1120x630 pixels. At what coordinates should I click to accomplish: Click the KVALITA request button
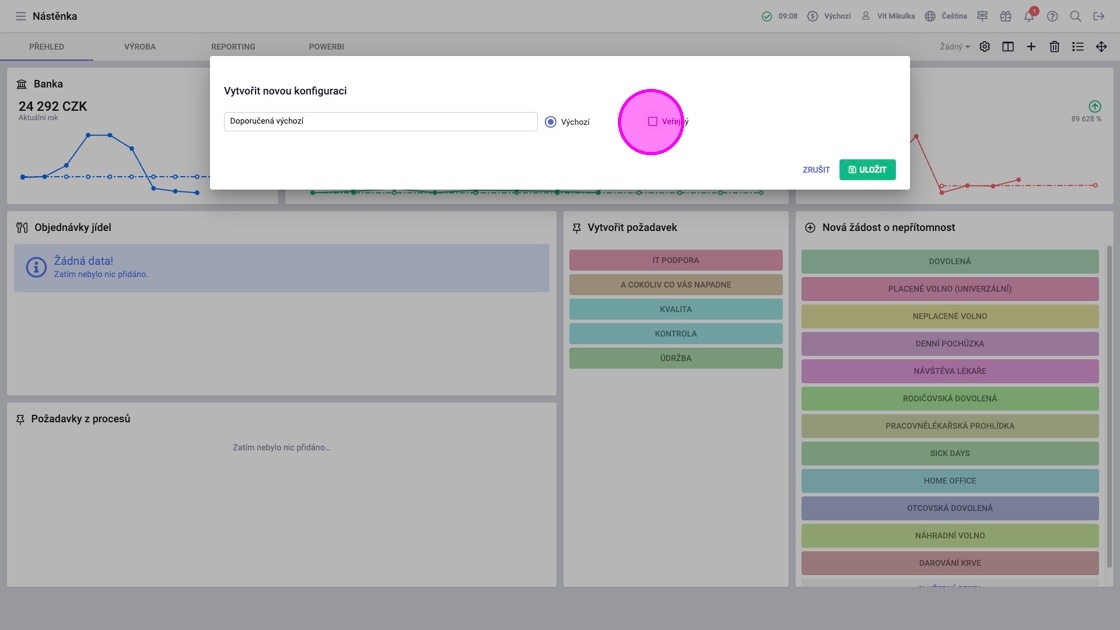(x=676, y=309)
